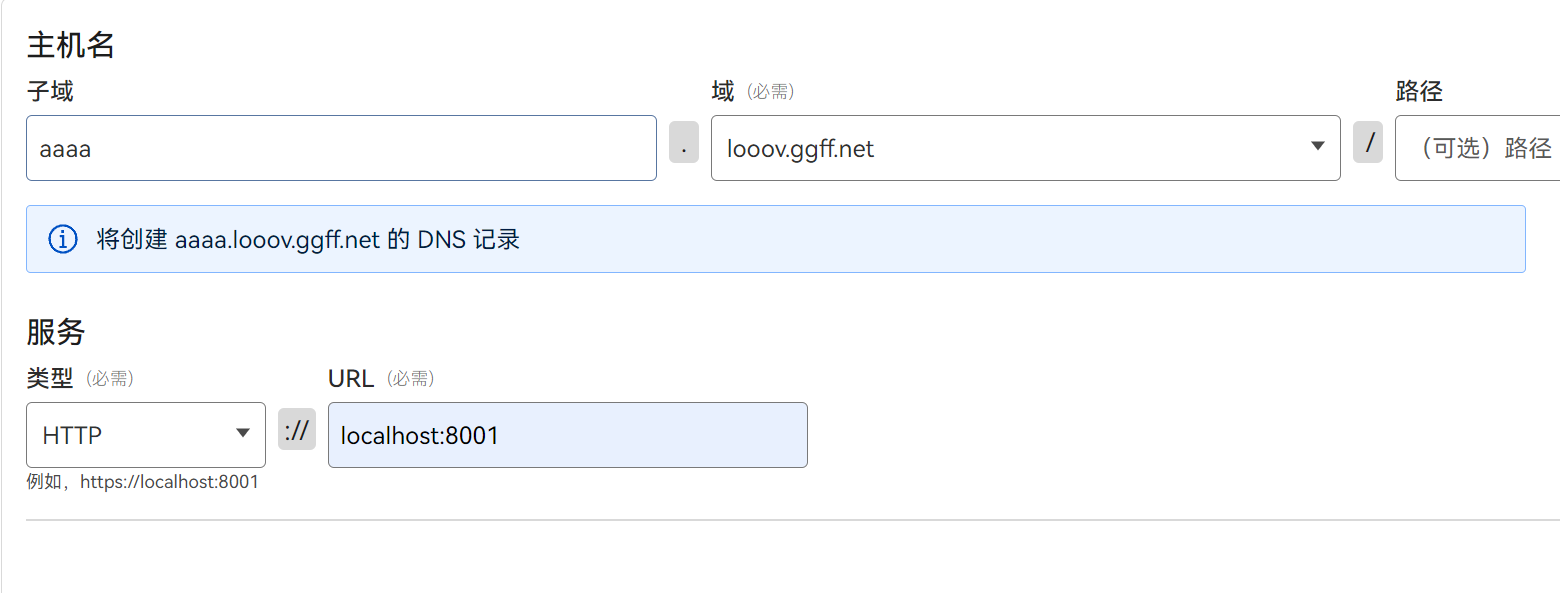The height and width of the screenshot is (593, 1560).
Task: Click the 类型 field label
Action: click(50, 378)
